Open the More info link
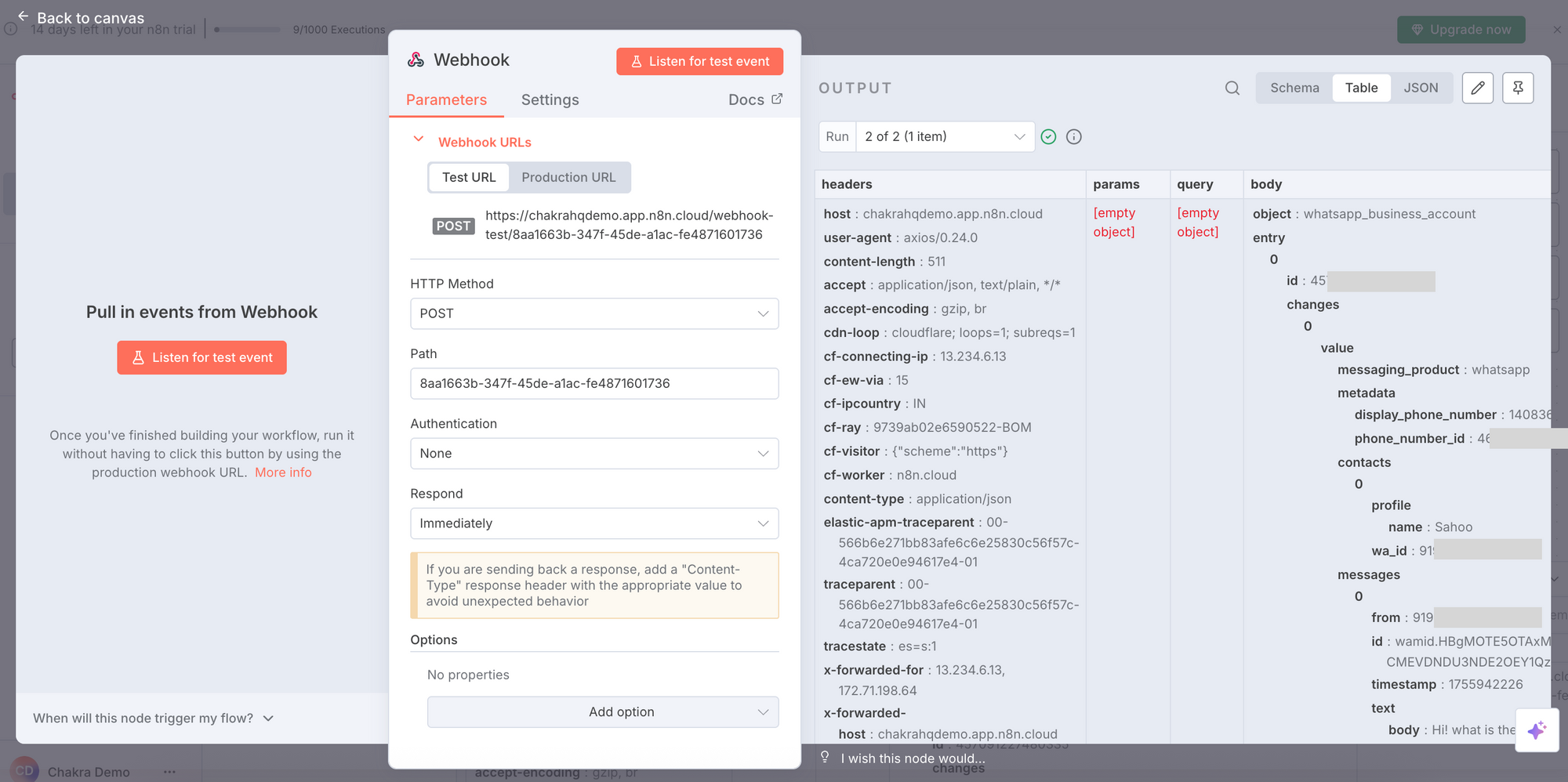1568x782 pixels. (x=283, y=472)
